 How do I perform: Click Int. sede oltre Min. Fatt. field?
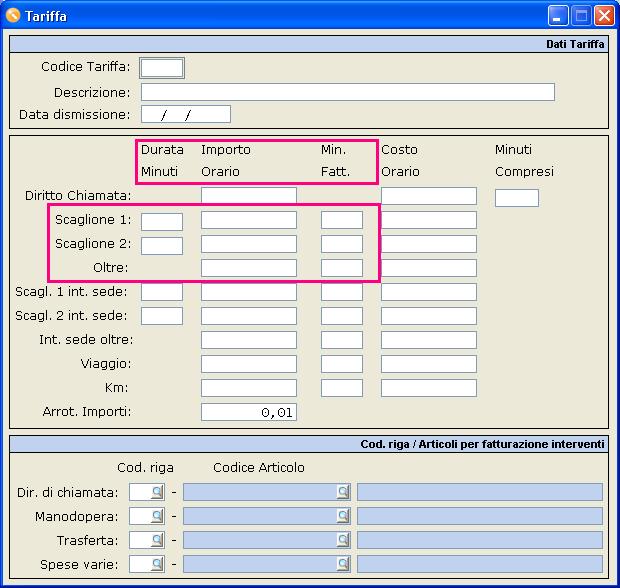(x=342, y=340)
